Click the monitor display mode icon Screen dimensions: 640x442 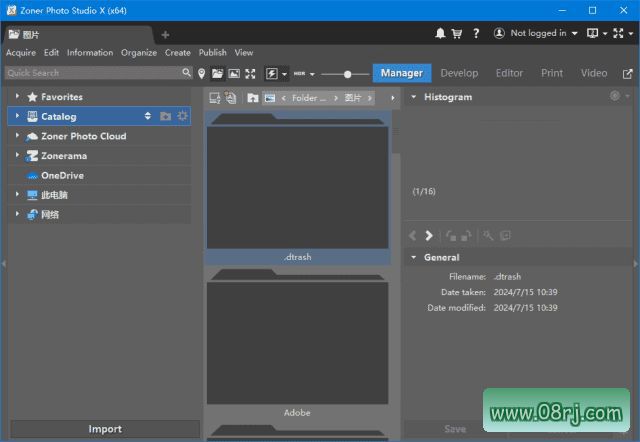pos(592,33)
